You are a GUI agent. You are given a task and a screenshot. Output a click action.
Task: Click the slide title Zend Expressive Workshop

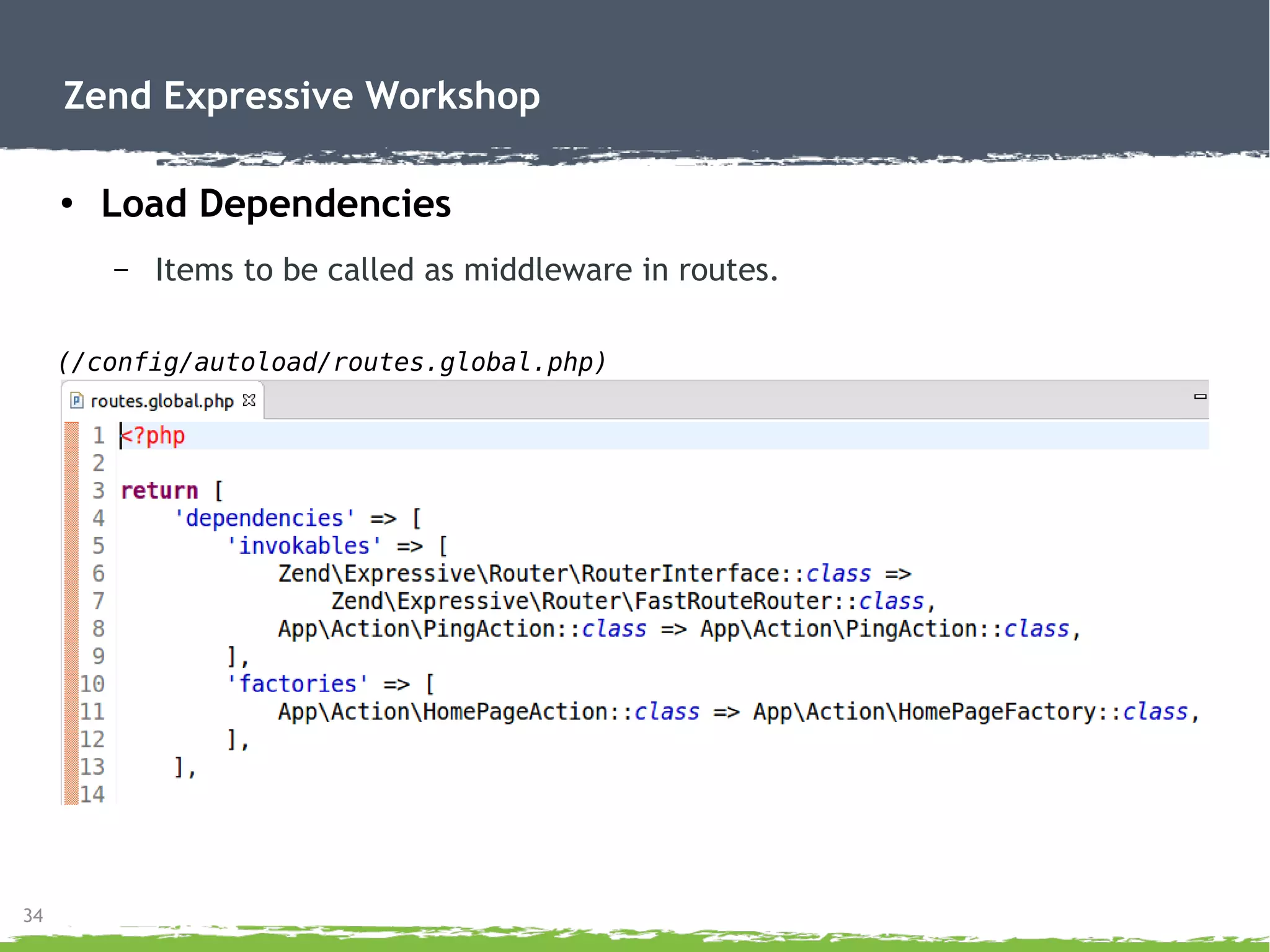tap(302, 96)
